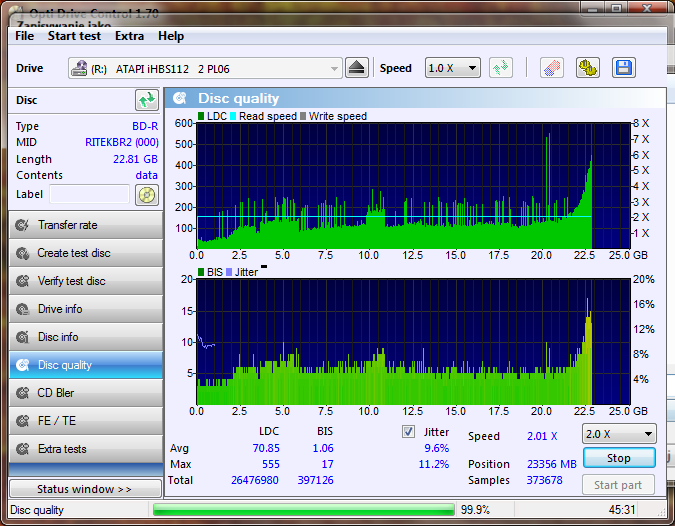The width and height of the screenshot is (675, 526).
Task: Click the BIS and Jitter graph area
Action: 413,342
